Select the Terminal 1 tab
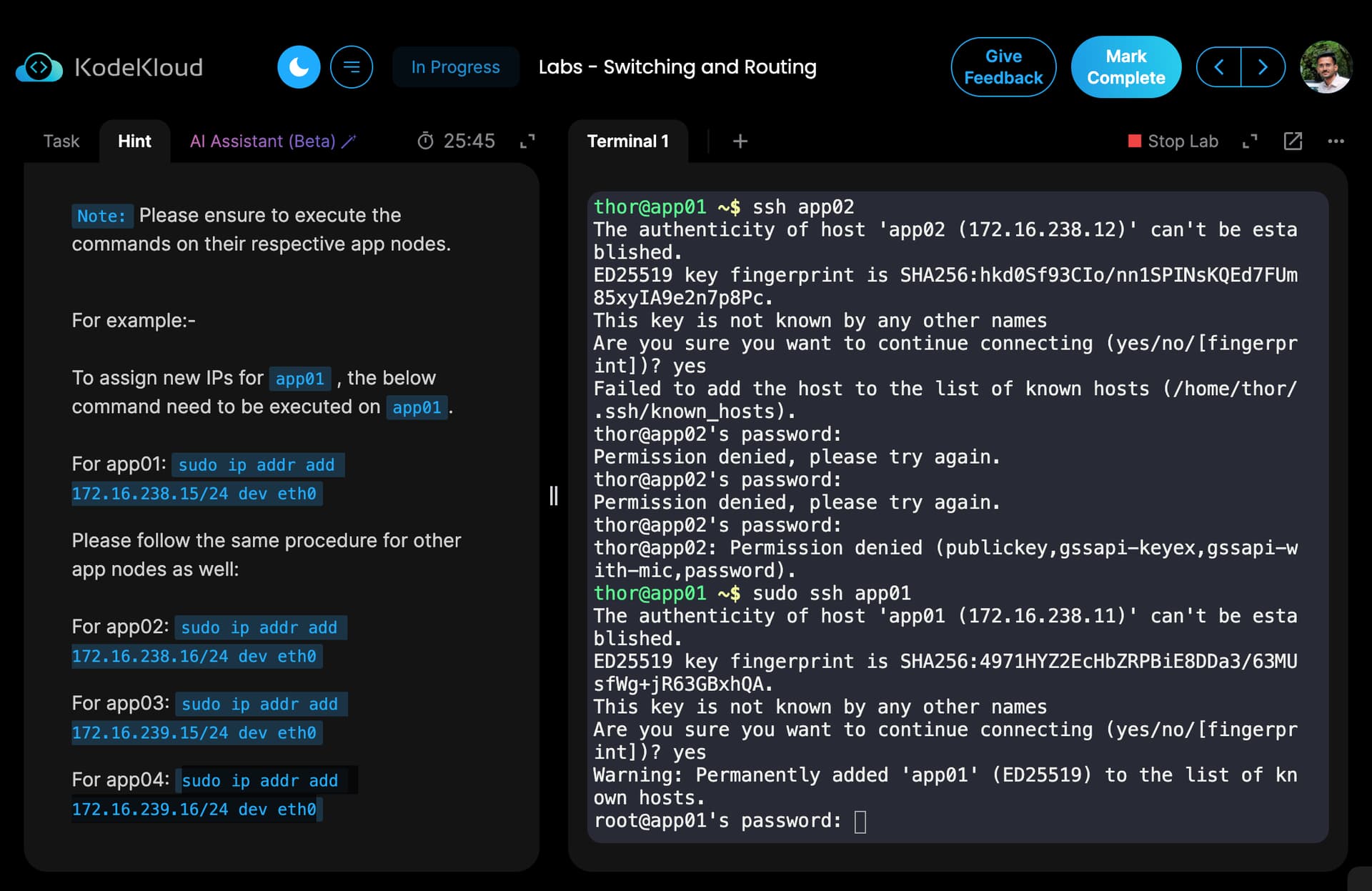This screenshot has width=1372, height=891. pyautogui.click(x=627, y=141)
